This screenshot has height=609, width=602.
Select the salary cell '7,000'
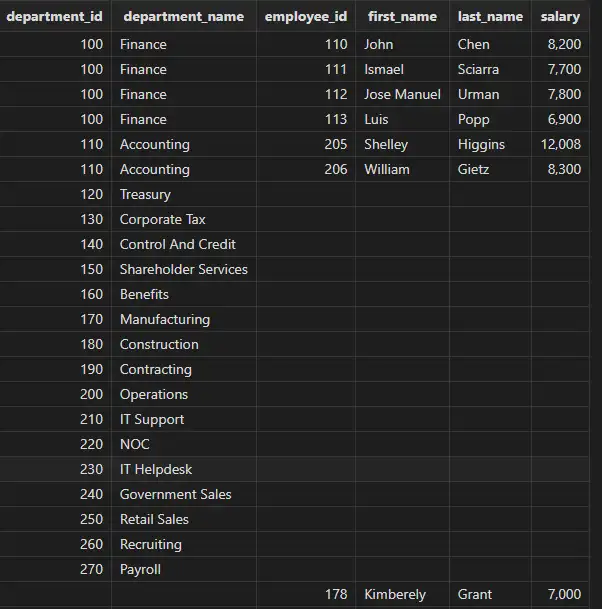tap(560, 594)
